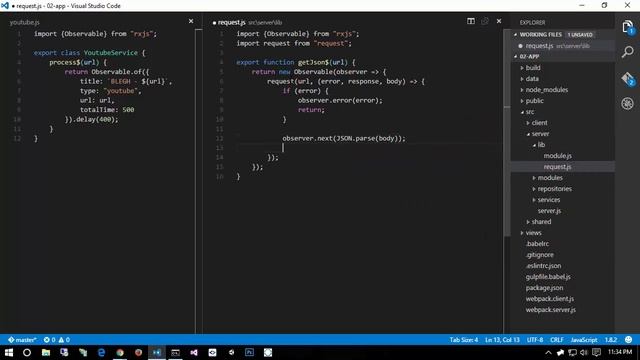Screen dimensions: 640x360
Task: Open the warnings count in the status bar
Action: tap(64, 340)
